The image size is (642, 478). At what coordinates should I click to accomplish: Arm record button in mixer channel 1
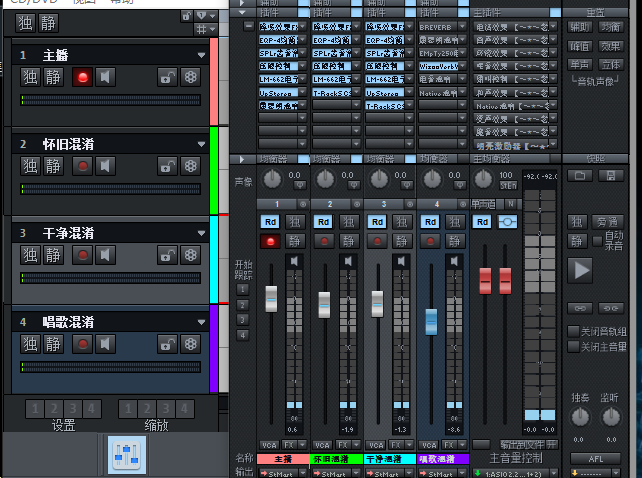(x=270, y=241)
